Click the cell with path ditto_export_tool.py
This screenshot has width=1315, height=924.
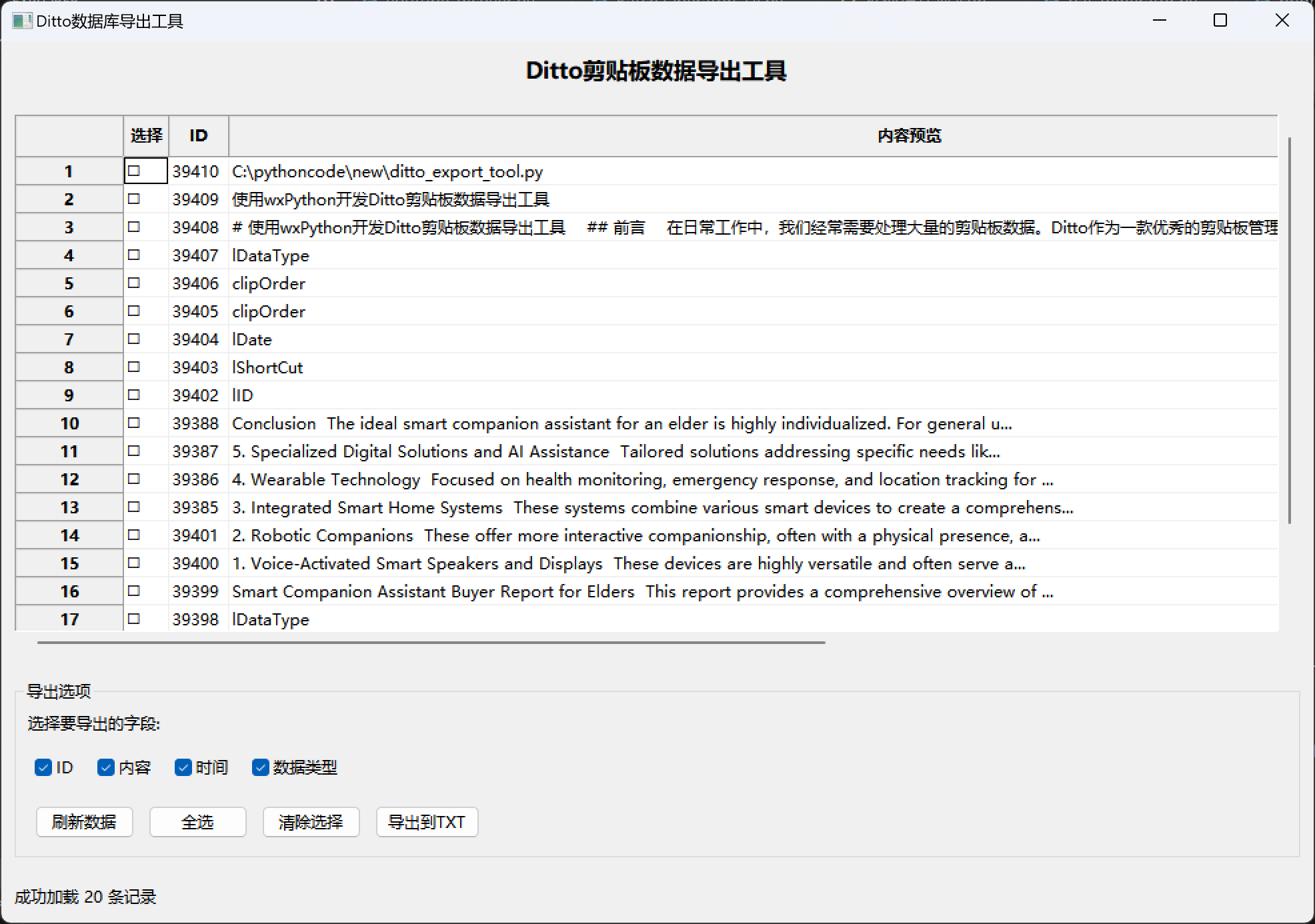tap(754, 171)
